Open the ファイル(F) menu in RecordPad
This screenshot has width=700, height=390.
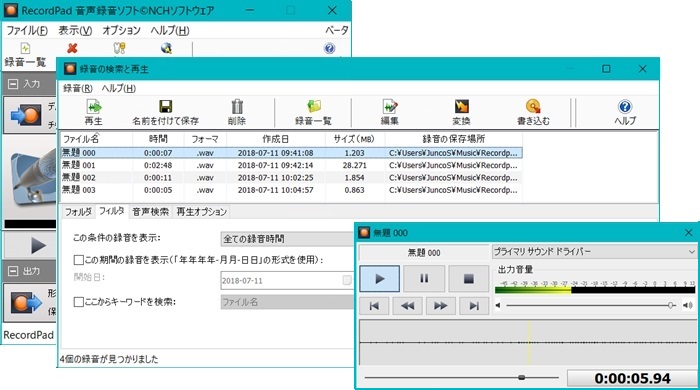(27, 30)
